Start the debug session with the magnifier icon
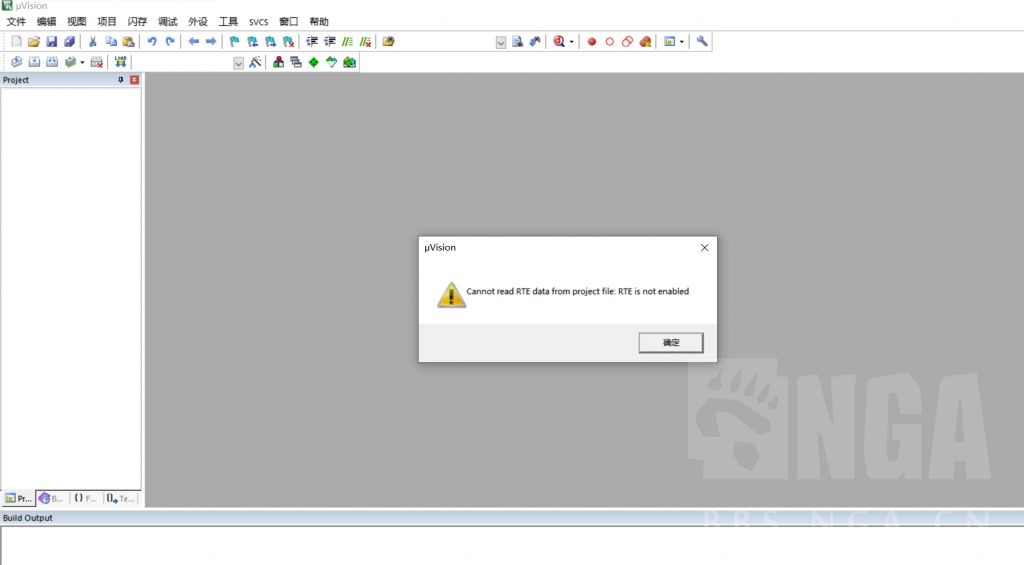 (x=559, y=42)
